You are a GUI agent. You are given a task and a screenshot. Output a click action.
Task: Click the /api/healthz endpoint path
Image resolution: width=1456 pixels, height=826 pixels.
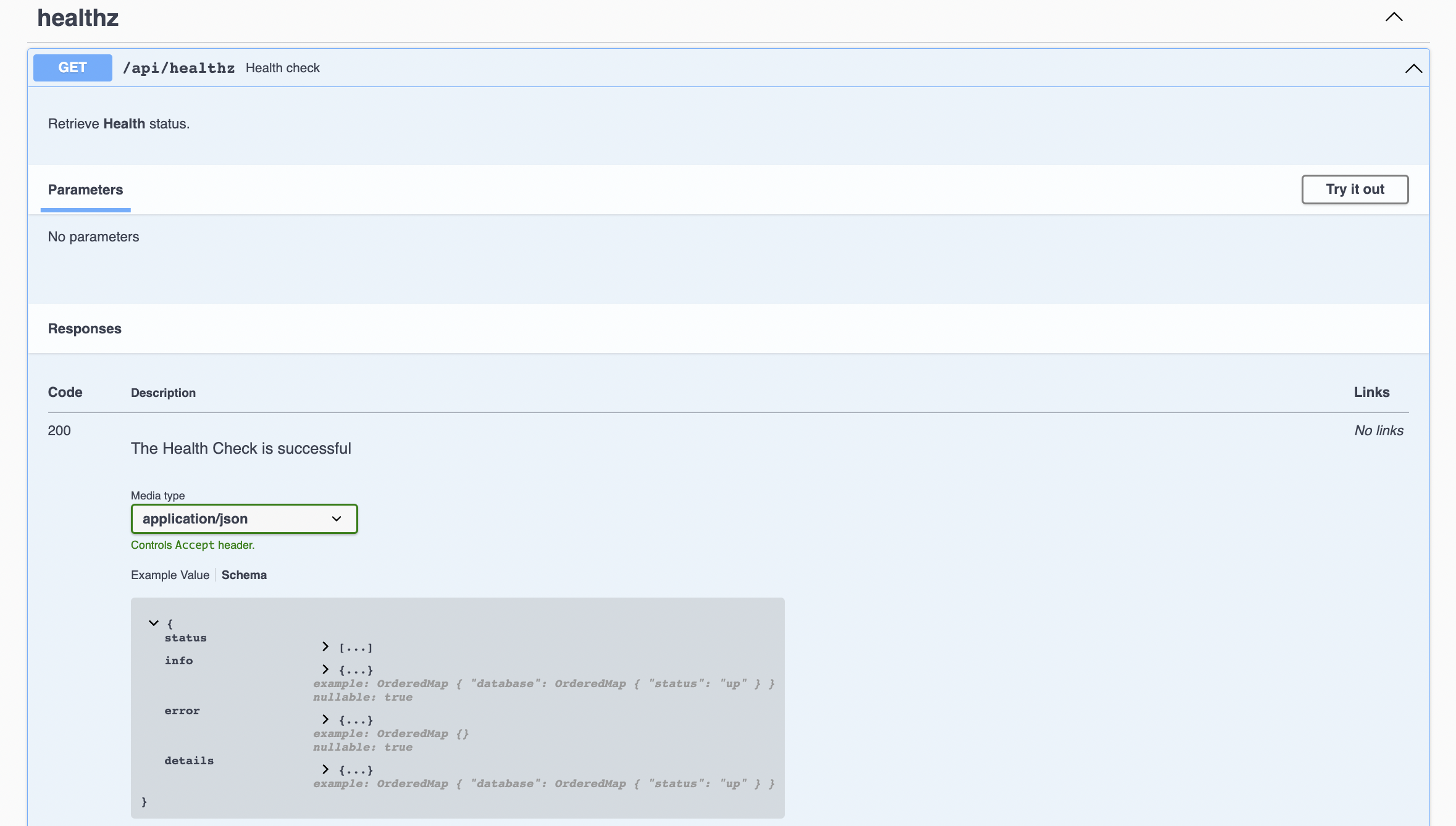click(x=179, y=68)
